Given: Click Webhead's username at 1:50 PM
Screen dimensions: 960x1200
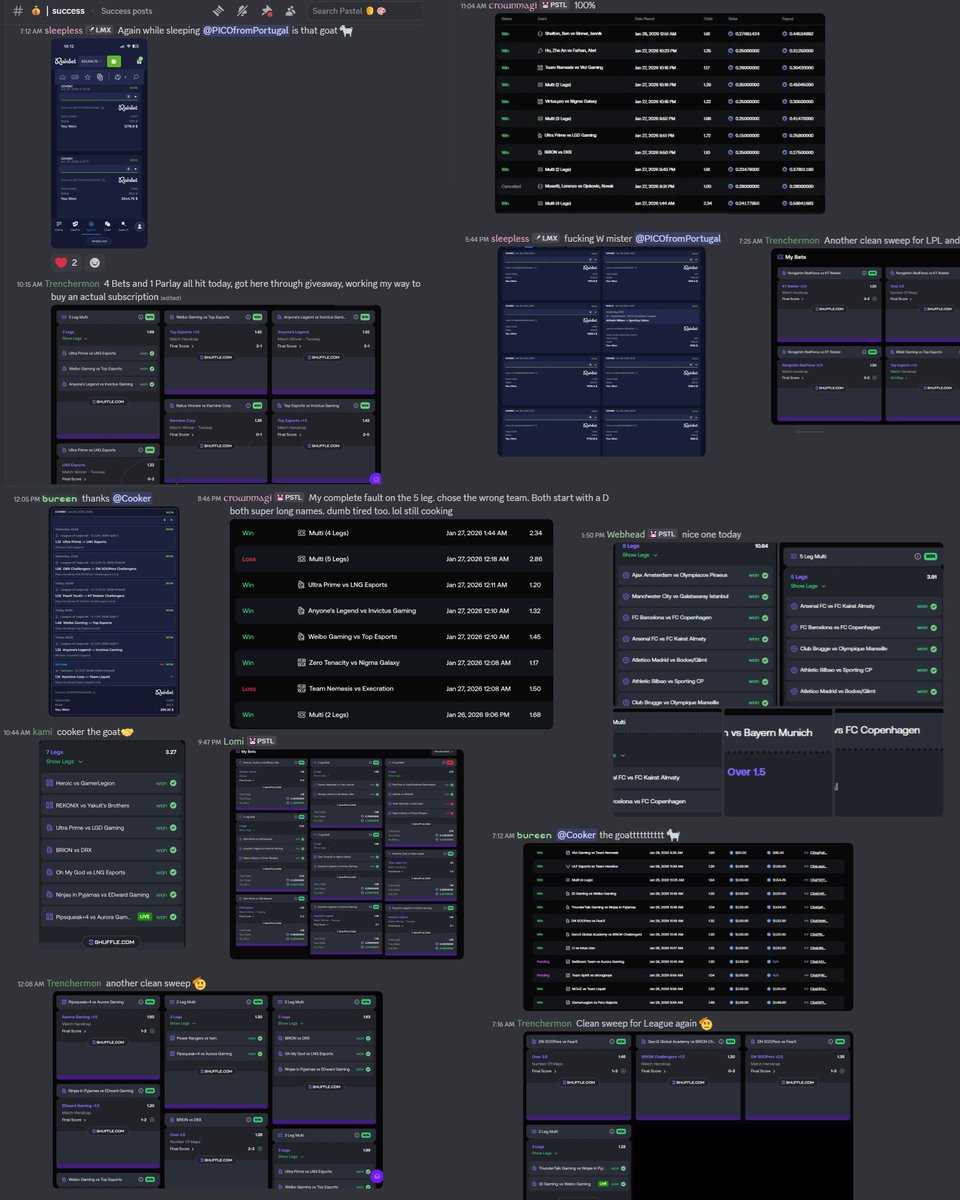Looking at the screenshot, I should tap(626, 534).
